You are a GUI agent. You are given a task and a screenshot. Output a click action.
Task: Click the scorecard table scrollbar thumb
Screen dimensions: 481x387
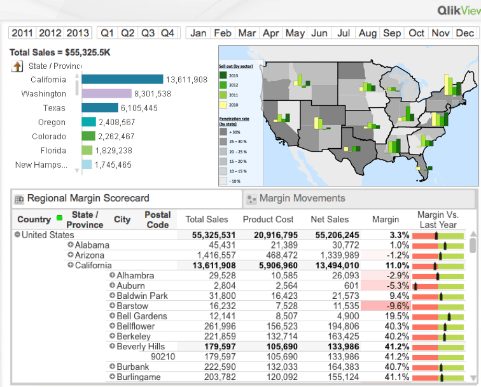(x=472, y=245)
